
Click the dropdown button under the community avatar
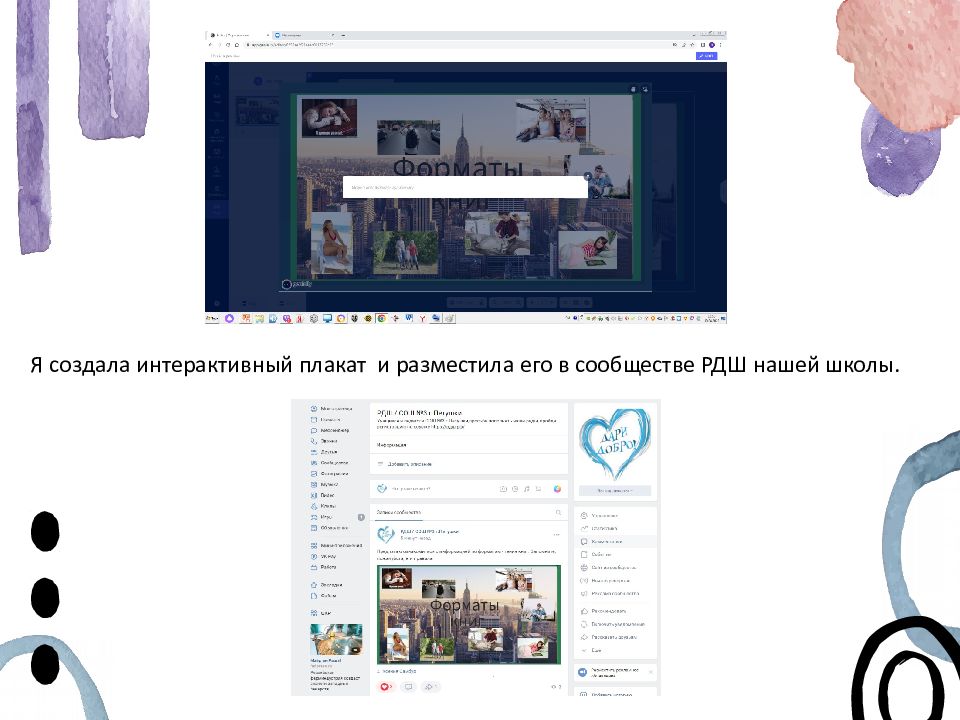[617, 491]
